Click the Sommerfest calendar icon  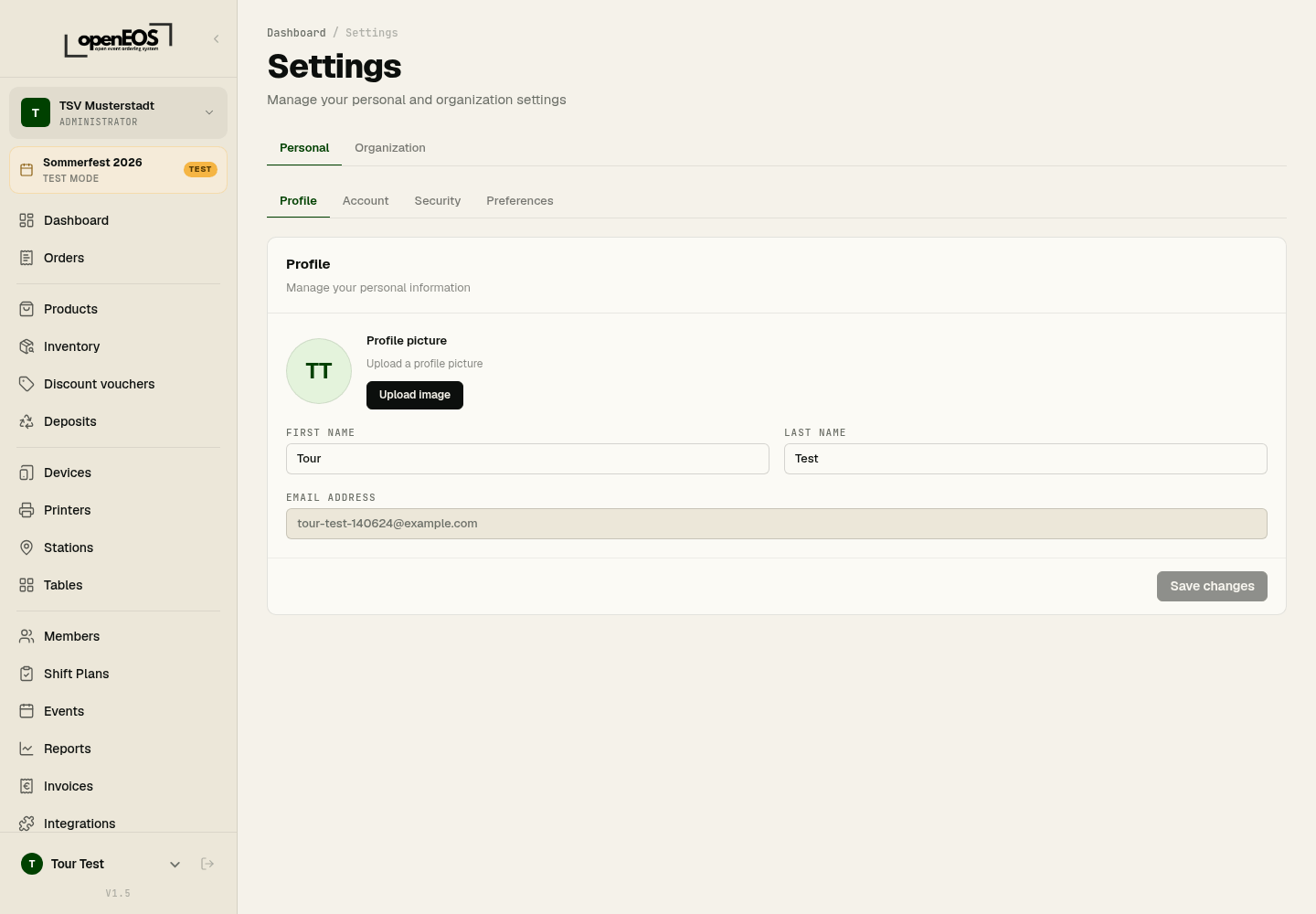27,170
